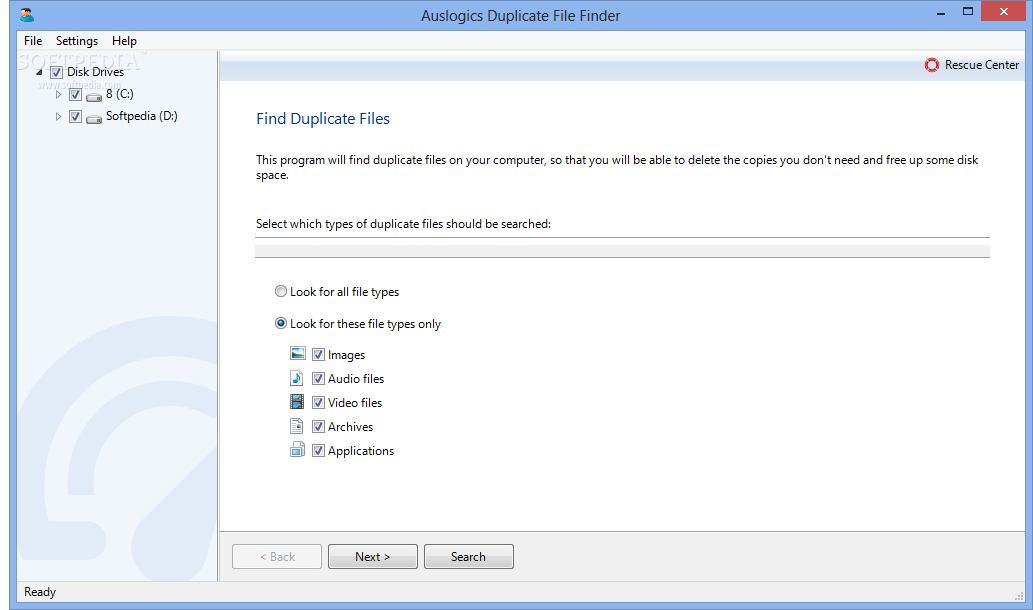
Task: Click the Applications label text
Action: (x=361, y=451)
